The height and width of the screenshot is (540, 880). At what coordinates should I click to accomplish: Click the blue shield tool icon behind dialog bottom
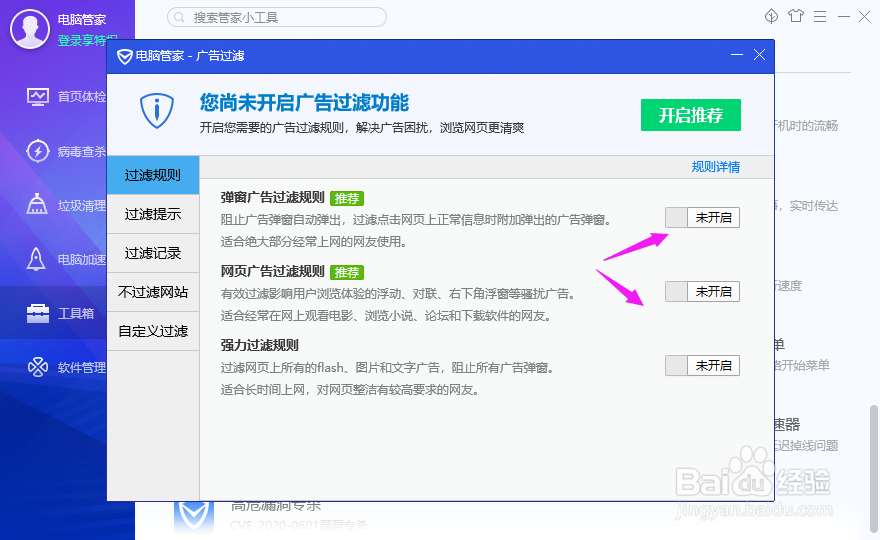[x=194, y=517]
